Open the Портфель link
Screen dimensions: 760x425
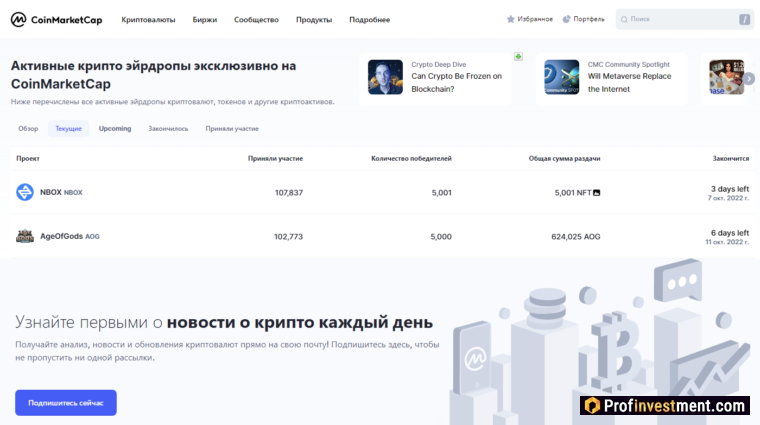tap(589, 19)
